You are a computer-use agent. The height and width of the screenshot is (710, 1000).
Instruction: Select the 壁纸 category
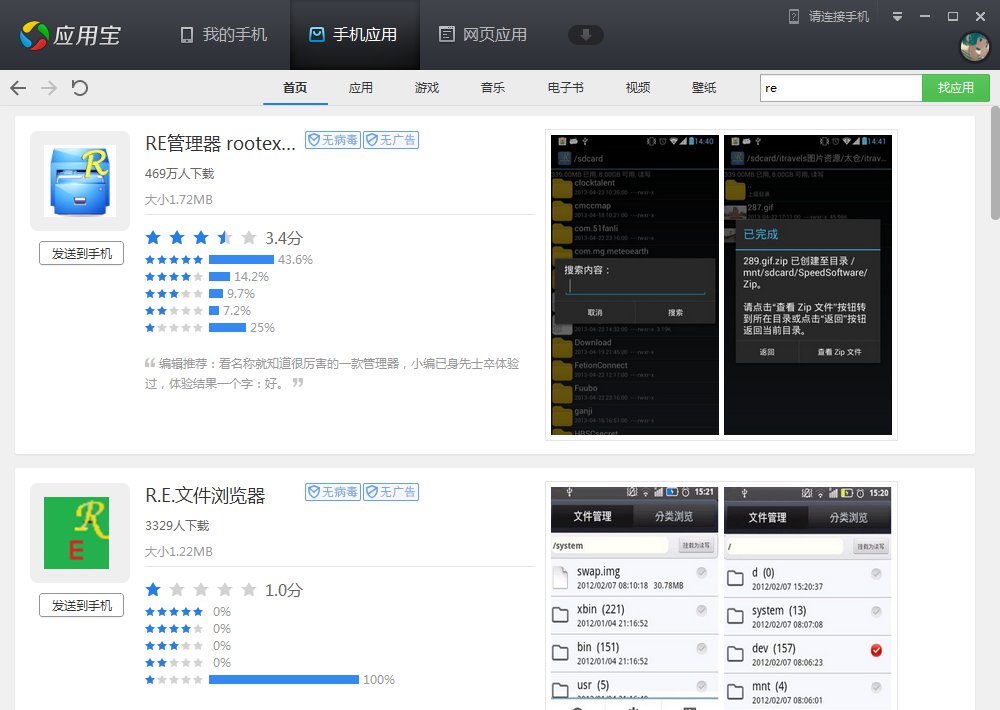click(704, 87)
